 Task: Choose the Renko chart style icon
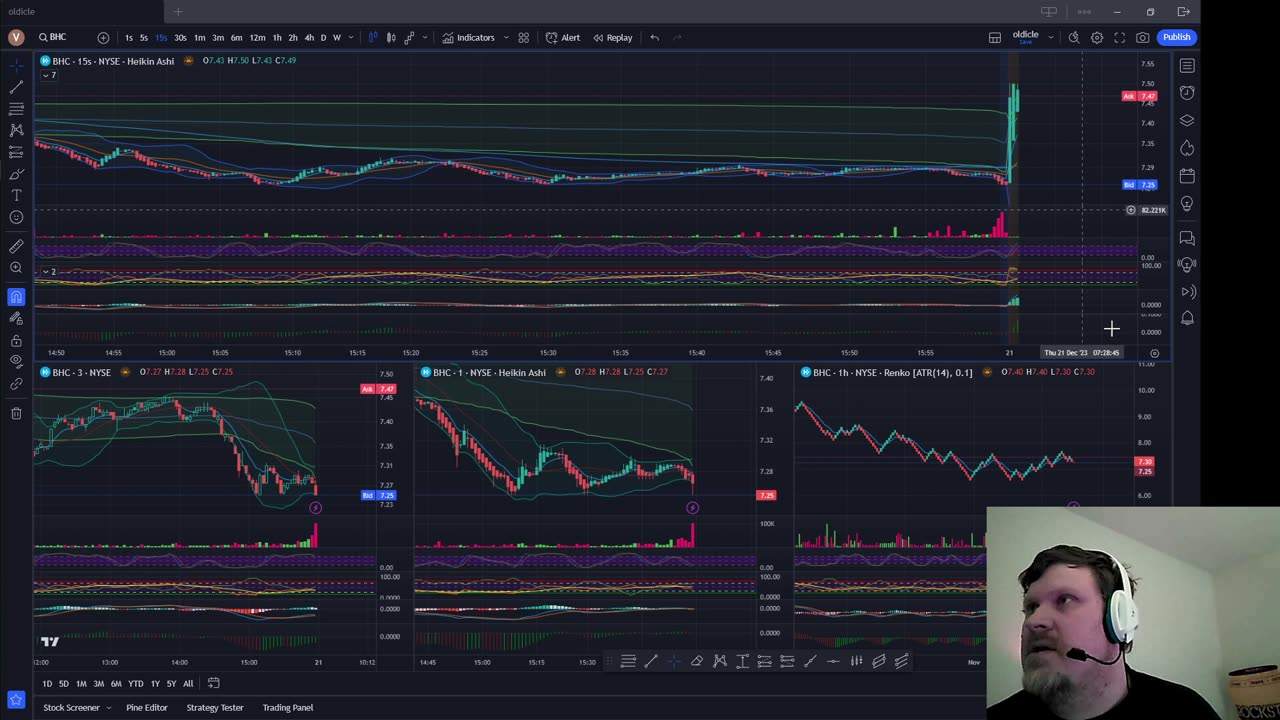click(x=409, y=37)
